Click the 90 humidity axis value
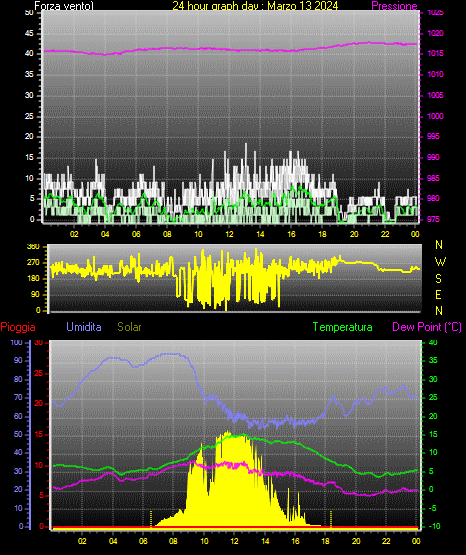The width and height of the screenshot is (466, 555). (x=18, y=360)
